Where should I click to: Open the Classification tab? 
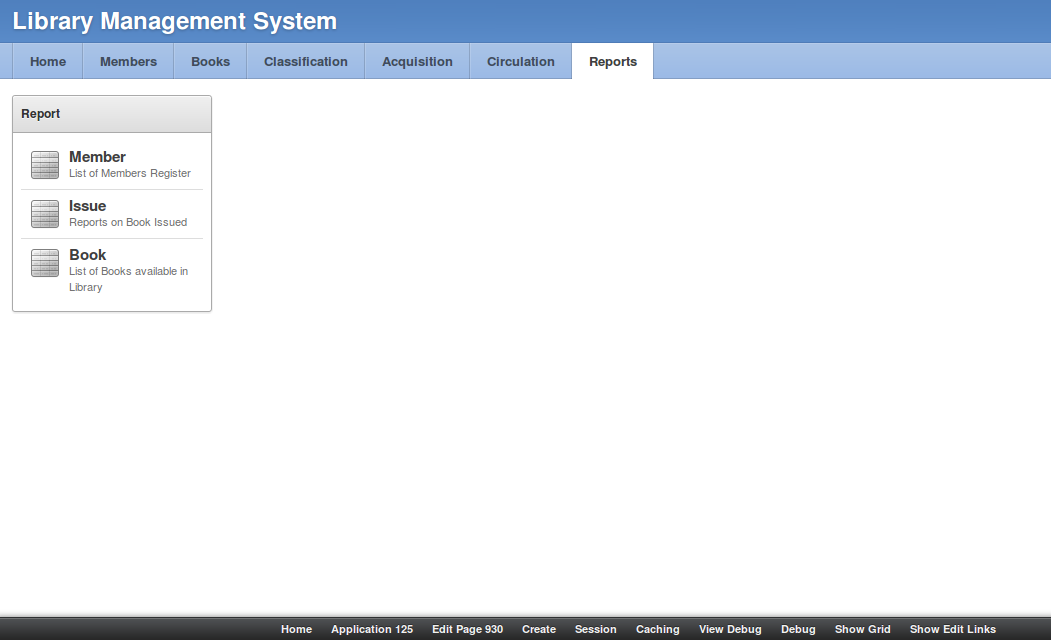click(306, 62)
